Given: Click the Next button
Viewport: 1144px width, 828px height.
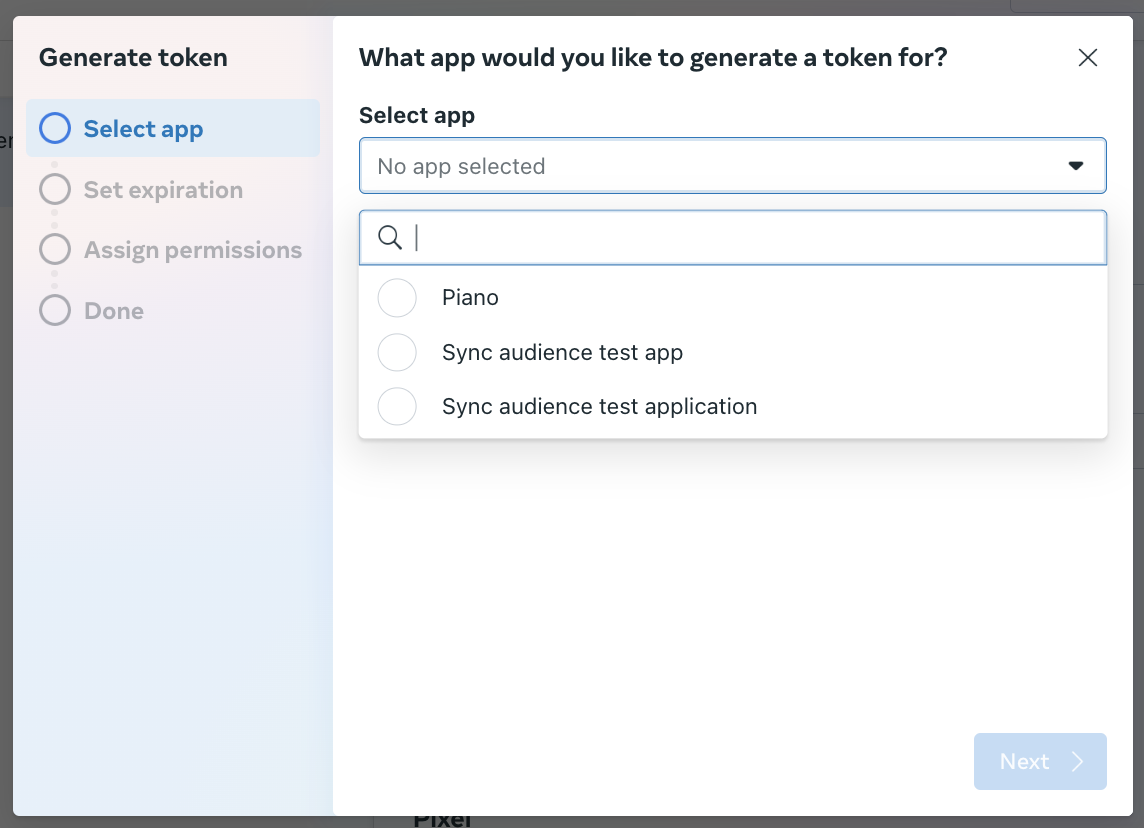Looking at the screenshot, I should (x=1040, y=762).
